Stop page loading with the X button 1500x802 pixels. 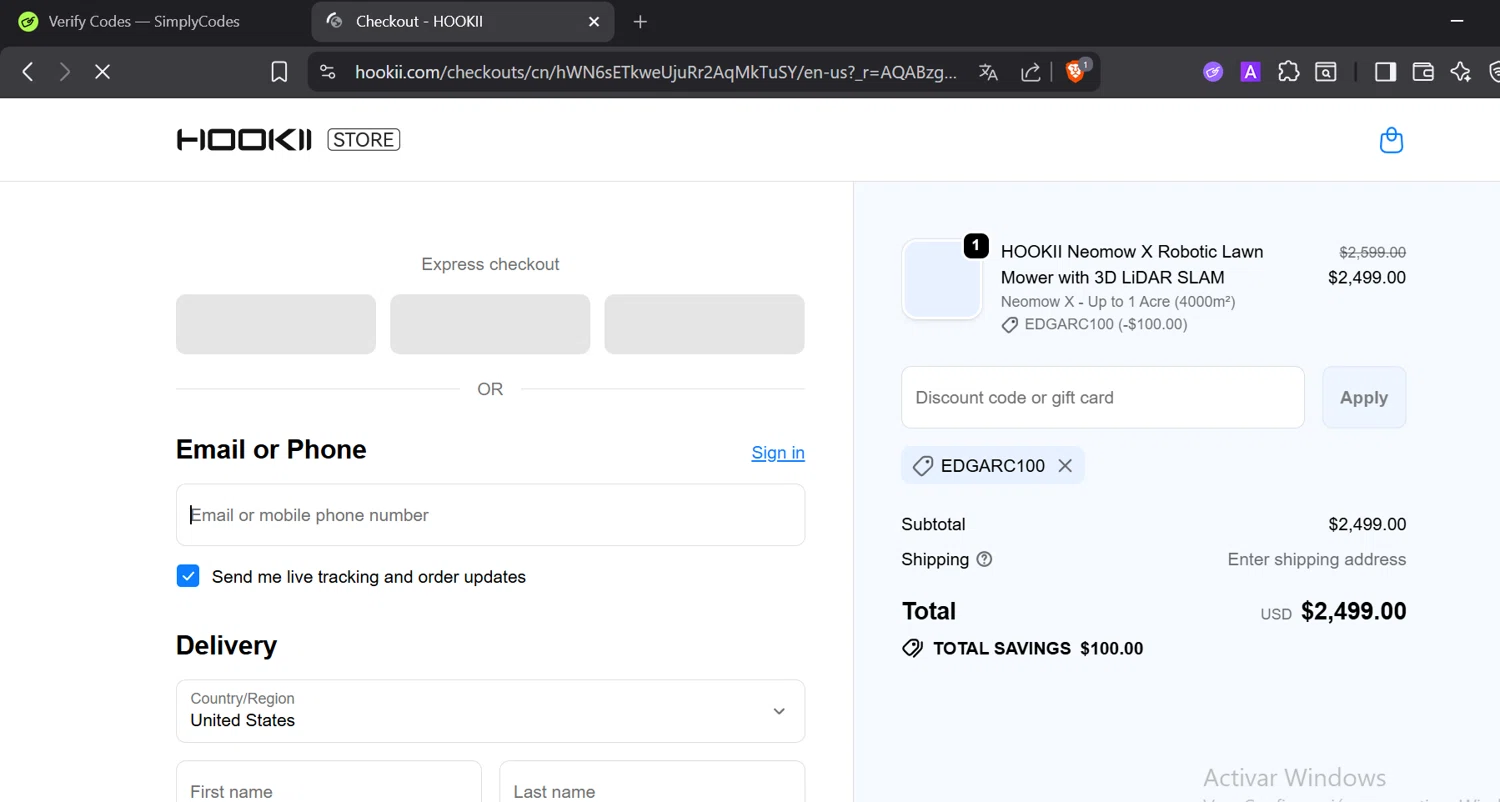[102, 72]
